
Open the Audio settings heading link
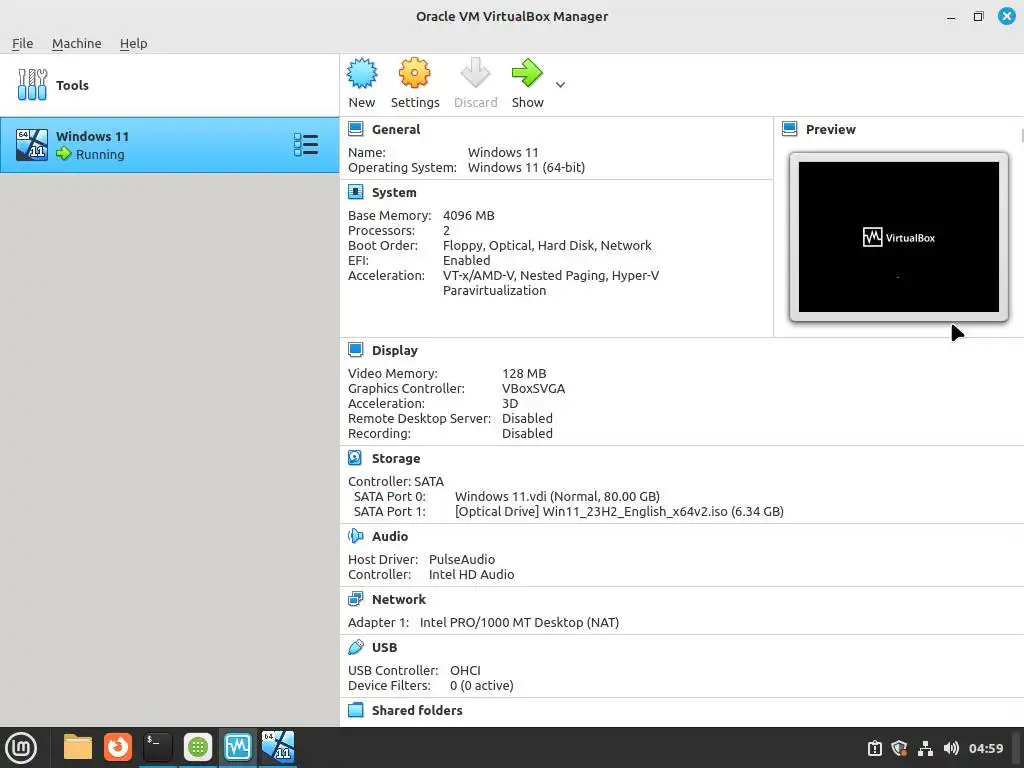(390, 536)
